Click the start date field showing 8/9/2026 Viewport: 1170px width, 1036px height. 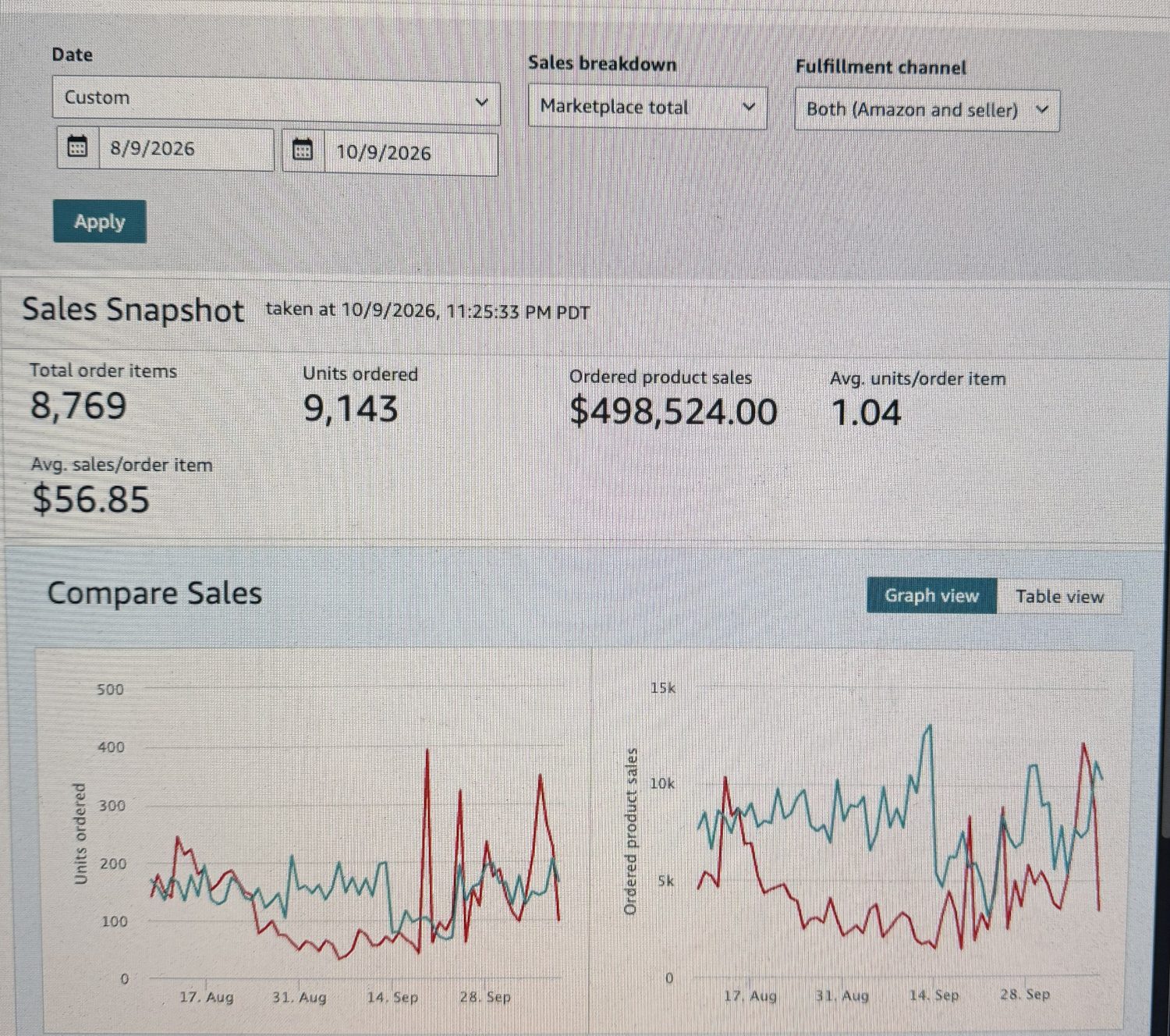[x=186, y=149]
